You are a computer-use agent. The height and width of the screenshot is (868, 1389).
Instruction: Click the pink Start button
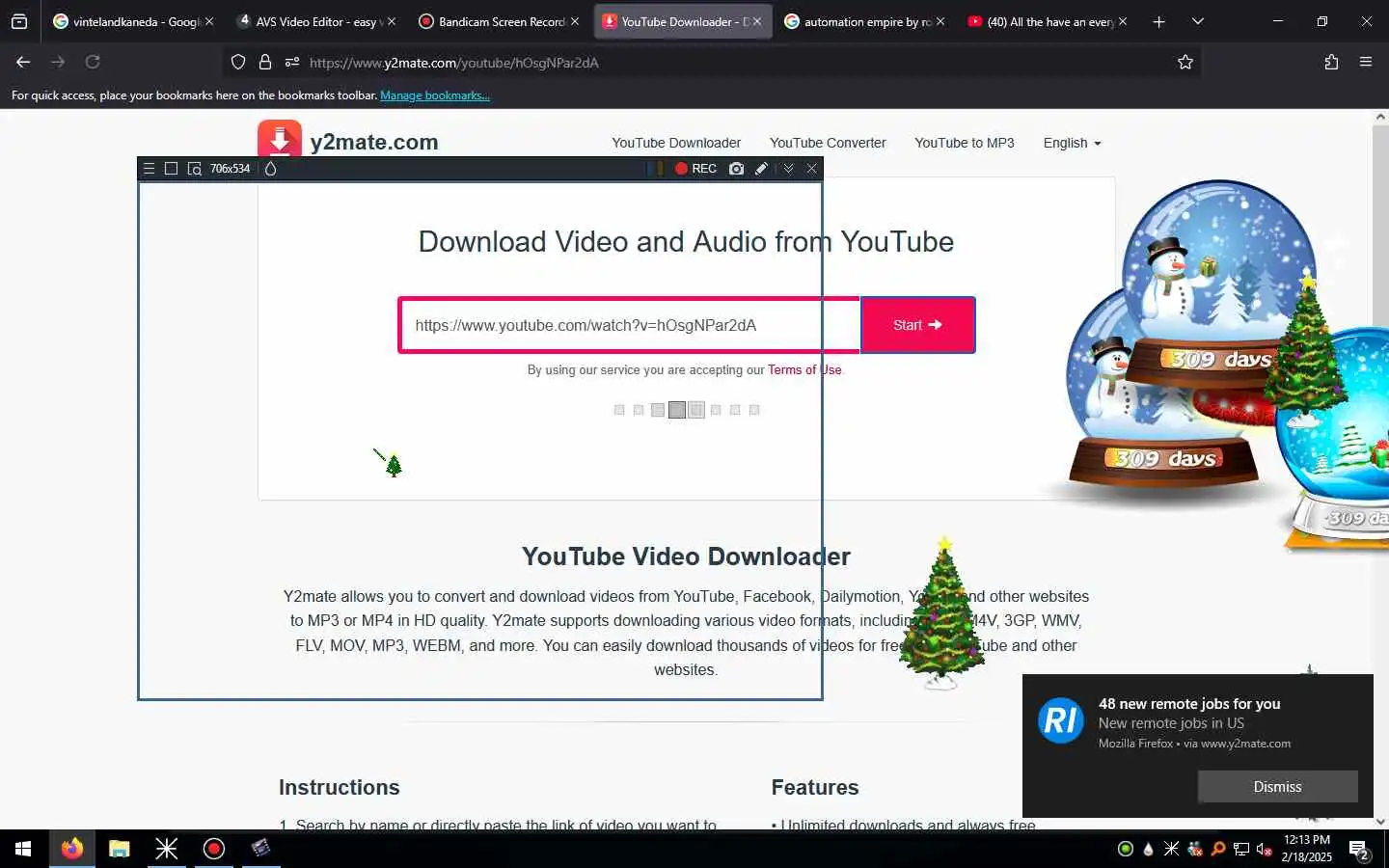click(x=917, y=325)
